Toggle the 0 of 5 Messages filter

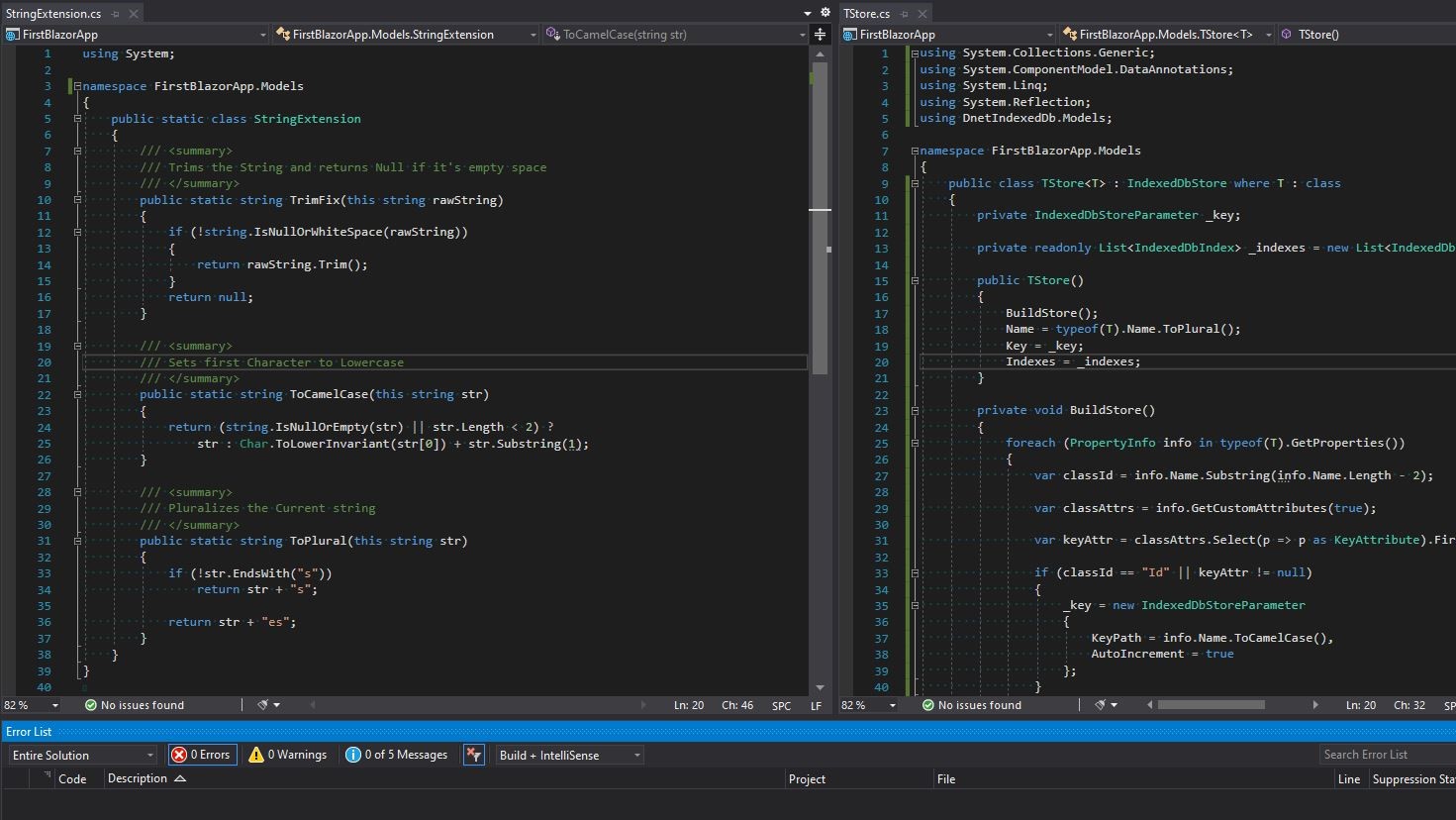point(397,755)
